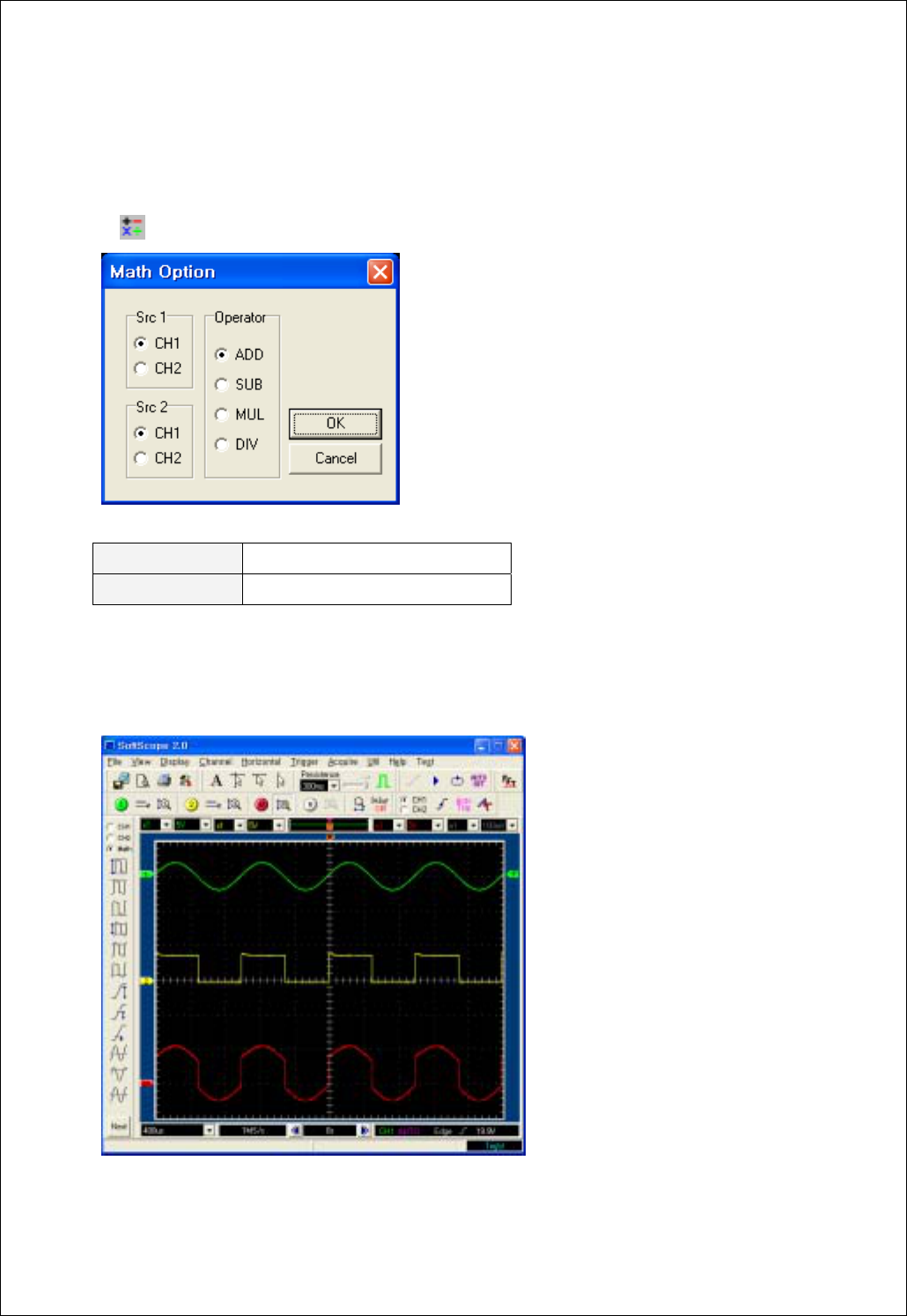Click the pink FFT spectrum icon
The image size is (907, 1316).
pyautogui.click(x=463, y=804)
